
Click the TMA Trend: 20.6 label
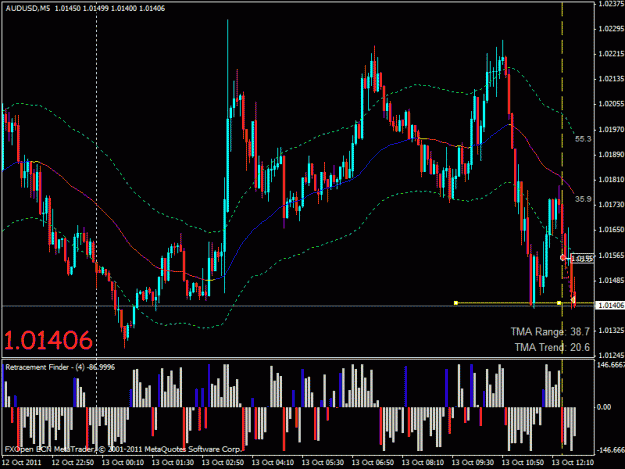552,347
